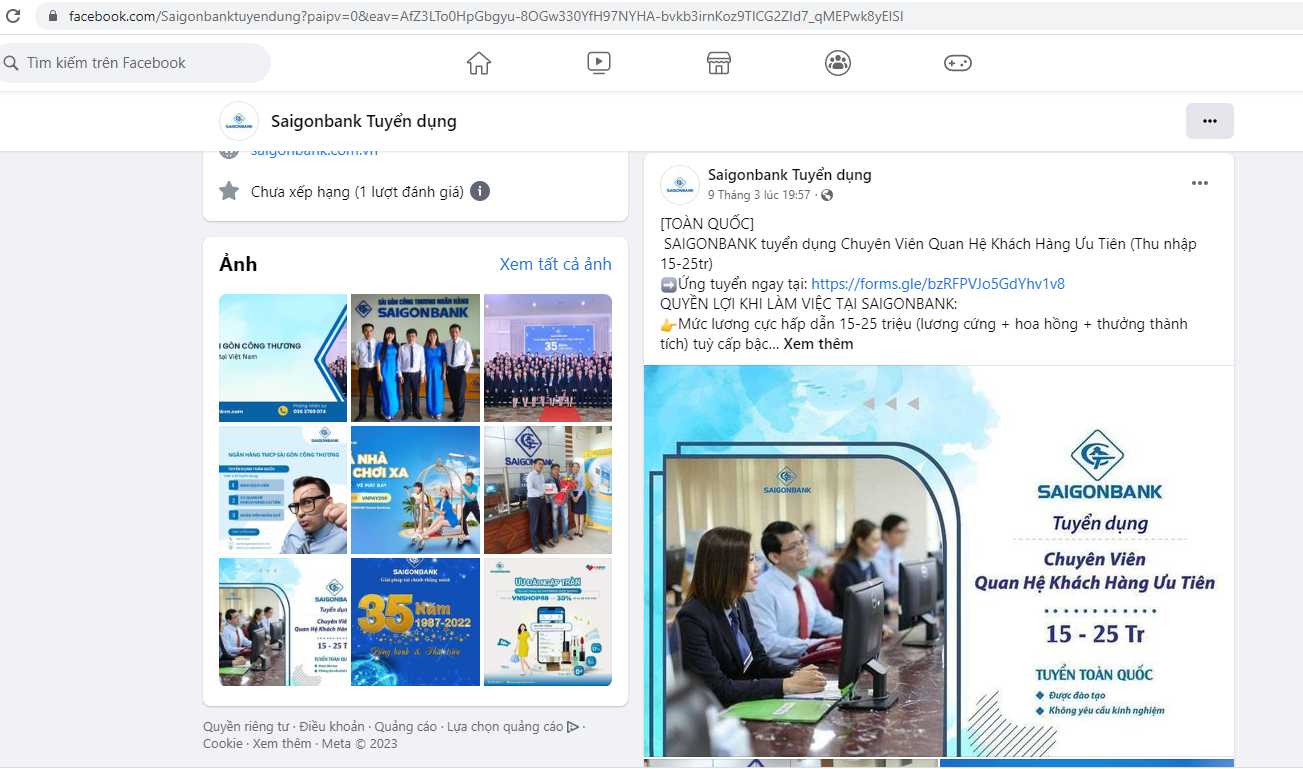This screenshot has width=1303, height=769.
Task: Open the Groups icon
Action: pyautogui.click(x=838, y=63)
